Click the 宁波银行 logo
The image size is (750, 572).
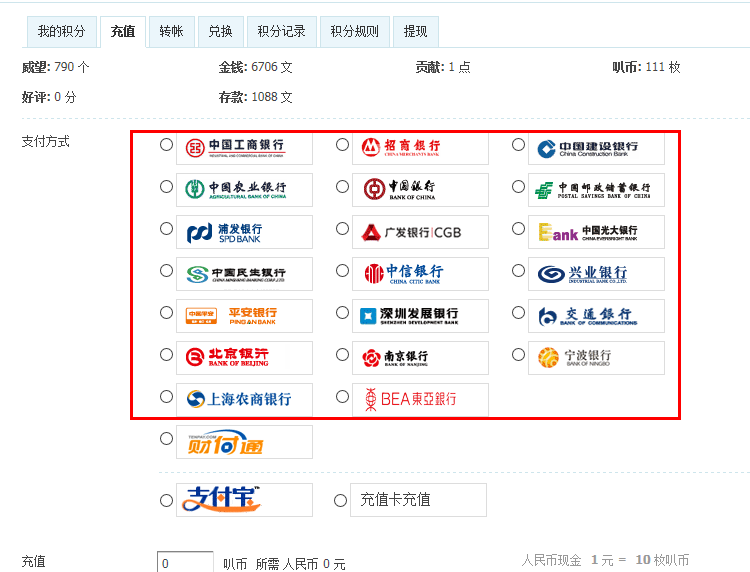pos(596,358)
